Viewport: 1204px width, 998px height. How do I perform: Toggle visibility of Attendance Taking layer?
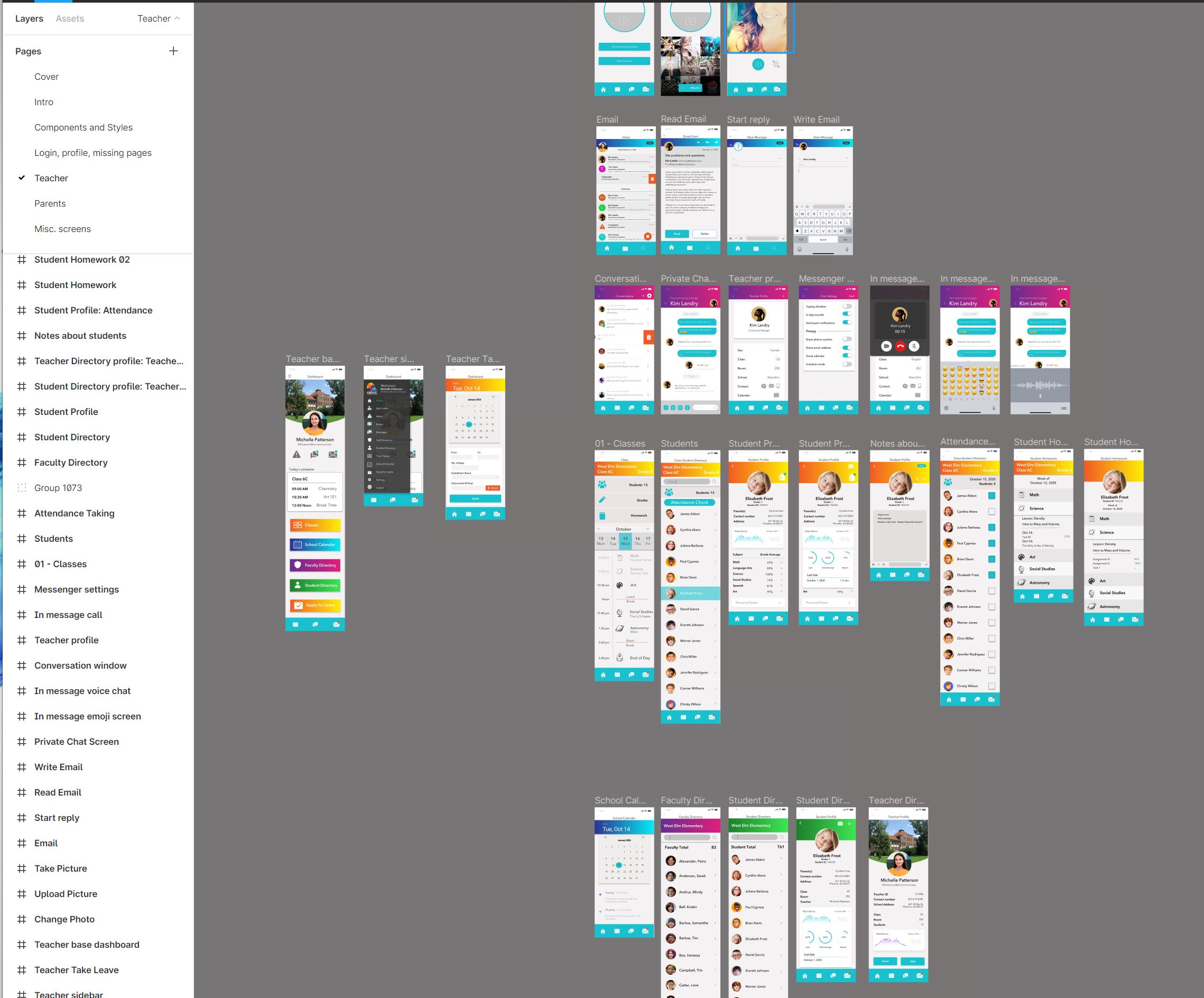(x=182, y=513)
